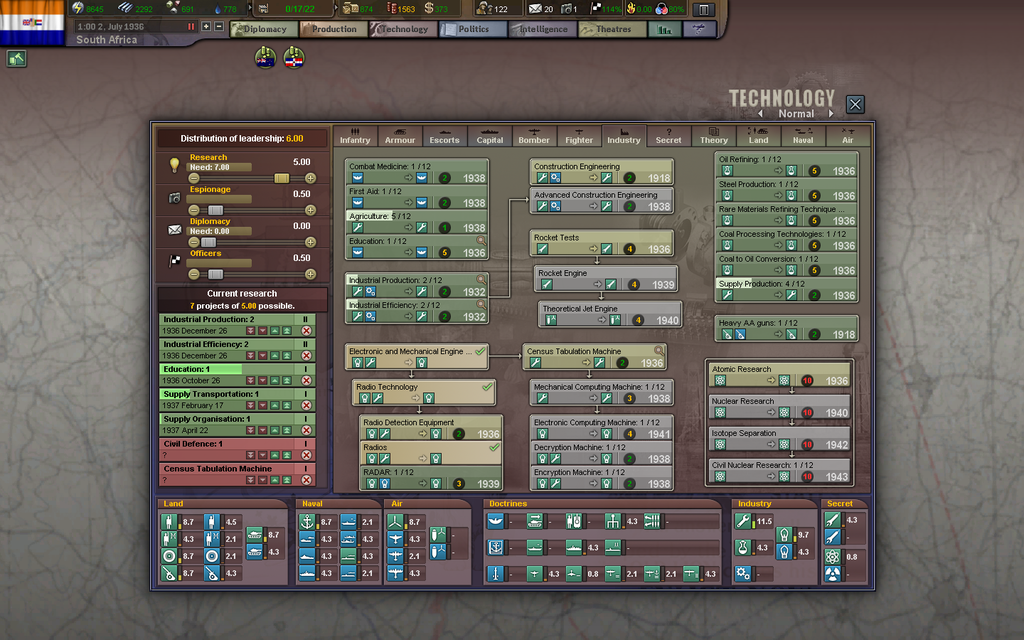Move Civil Defence down one place in the queue
Screen dimensions: 1024x640
coord(263,455)
